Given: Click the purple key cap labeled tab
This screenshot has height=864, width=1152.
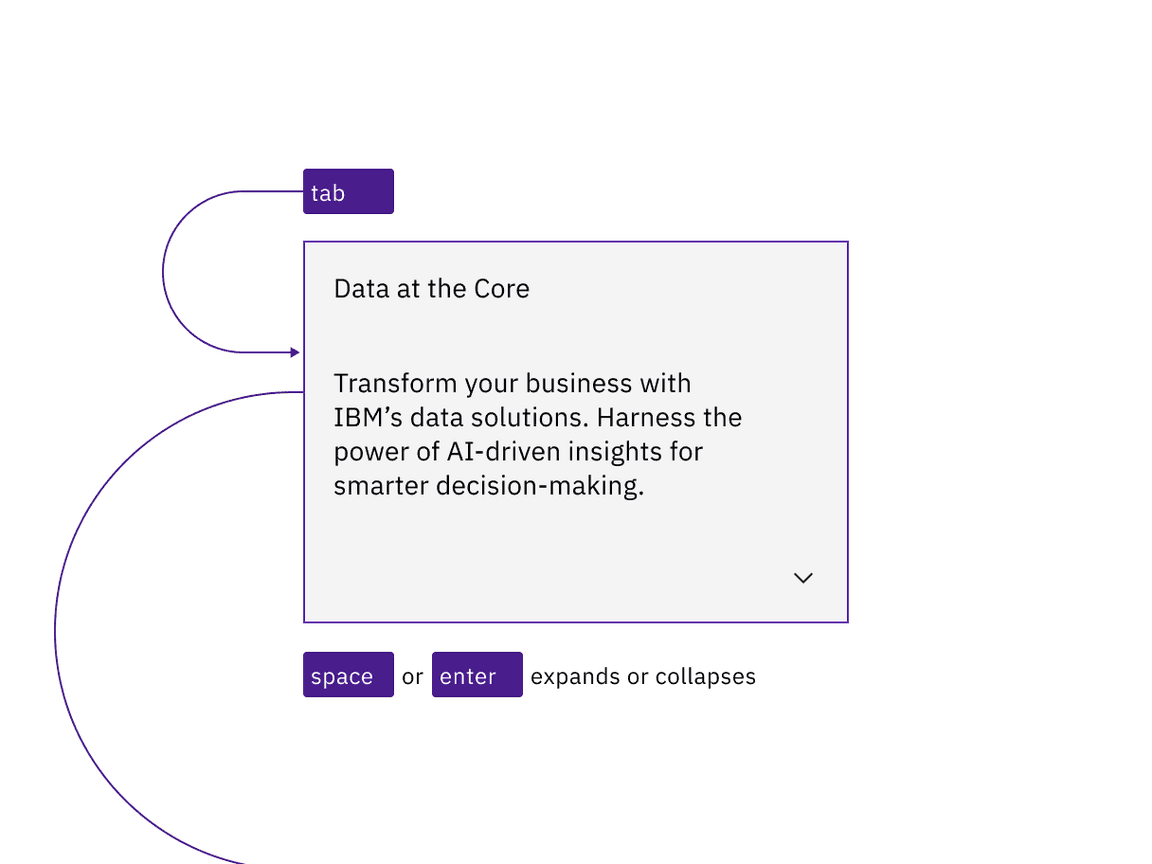Looking at the screenshot, I should (x=348, y=191).
